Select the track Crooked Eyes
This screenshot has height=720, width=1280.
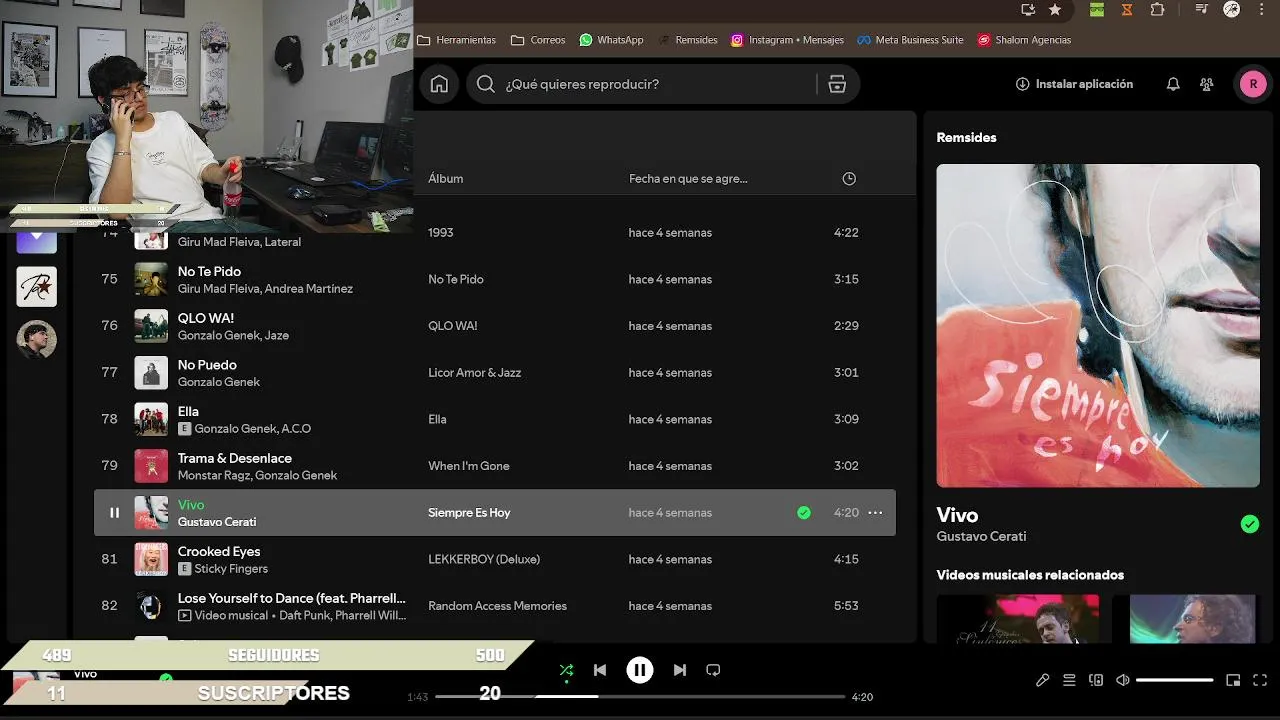(219, 551)
